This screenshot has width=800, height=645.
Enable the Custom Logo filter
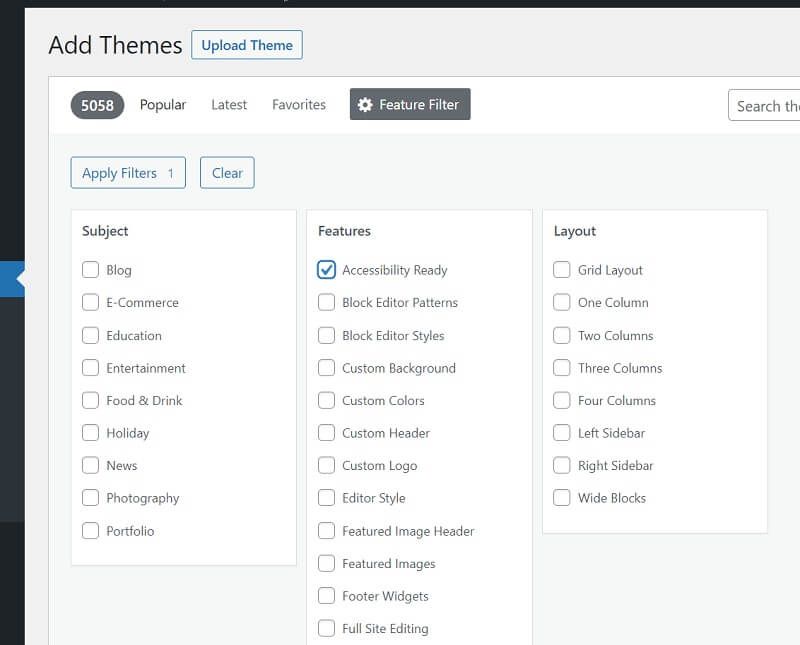tap(327, 465)
